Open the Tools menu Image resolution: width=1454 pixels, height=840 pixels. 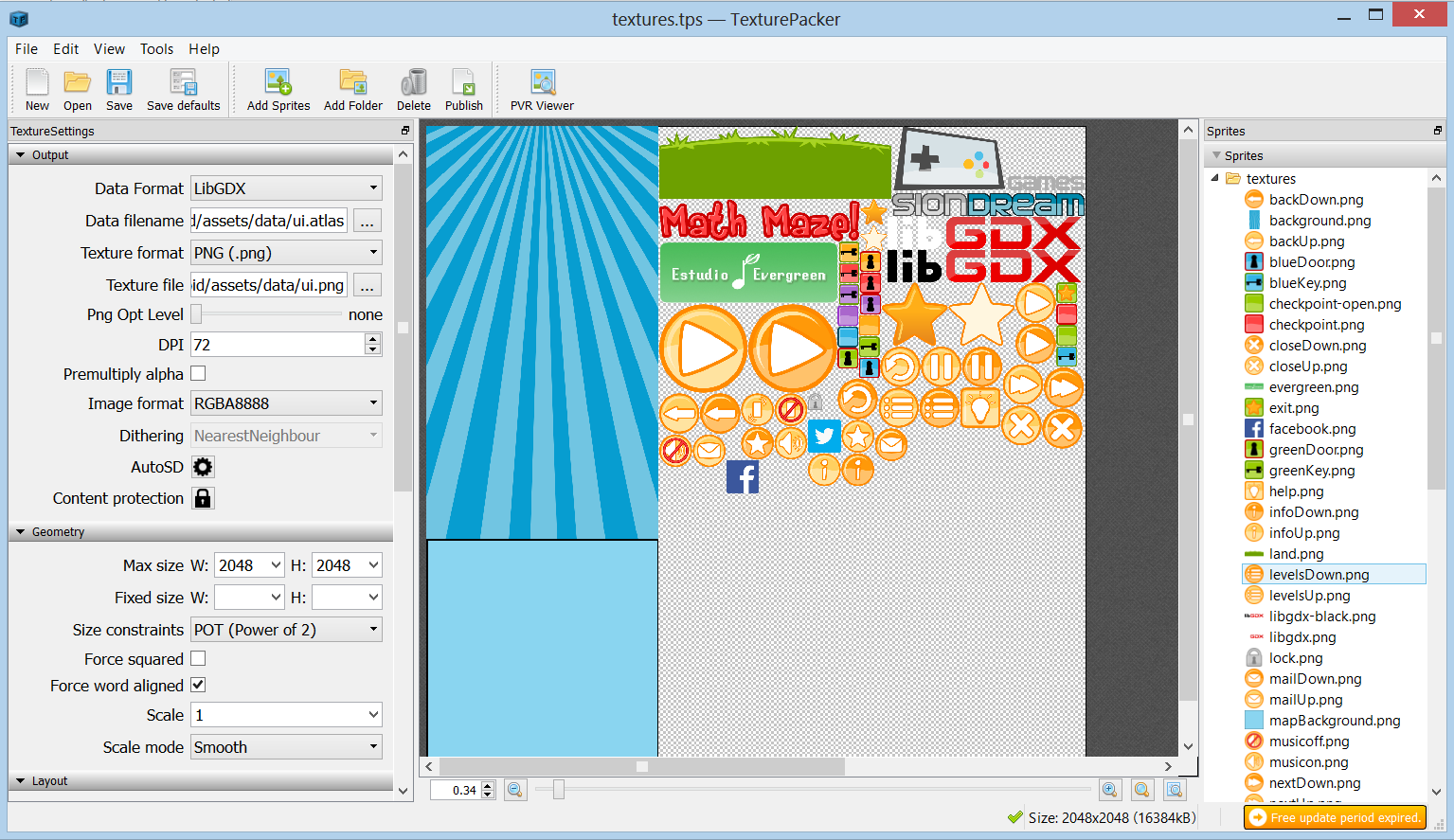click(156, 49)
